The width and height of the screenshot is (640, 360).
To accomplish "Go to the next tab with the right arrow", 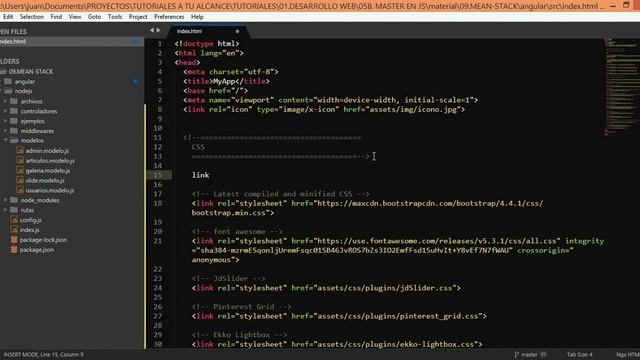I will pyautogui.click(x=158, y=30).
